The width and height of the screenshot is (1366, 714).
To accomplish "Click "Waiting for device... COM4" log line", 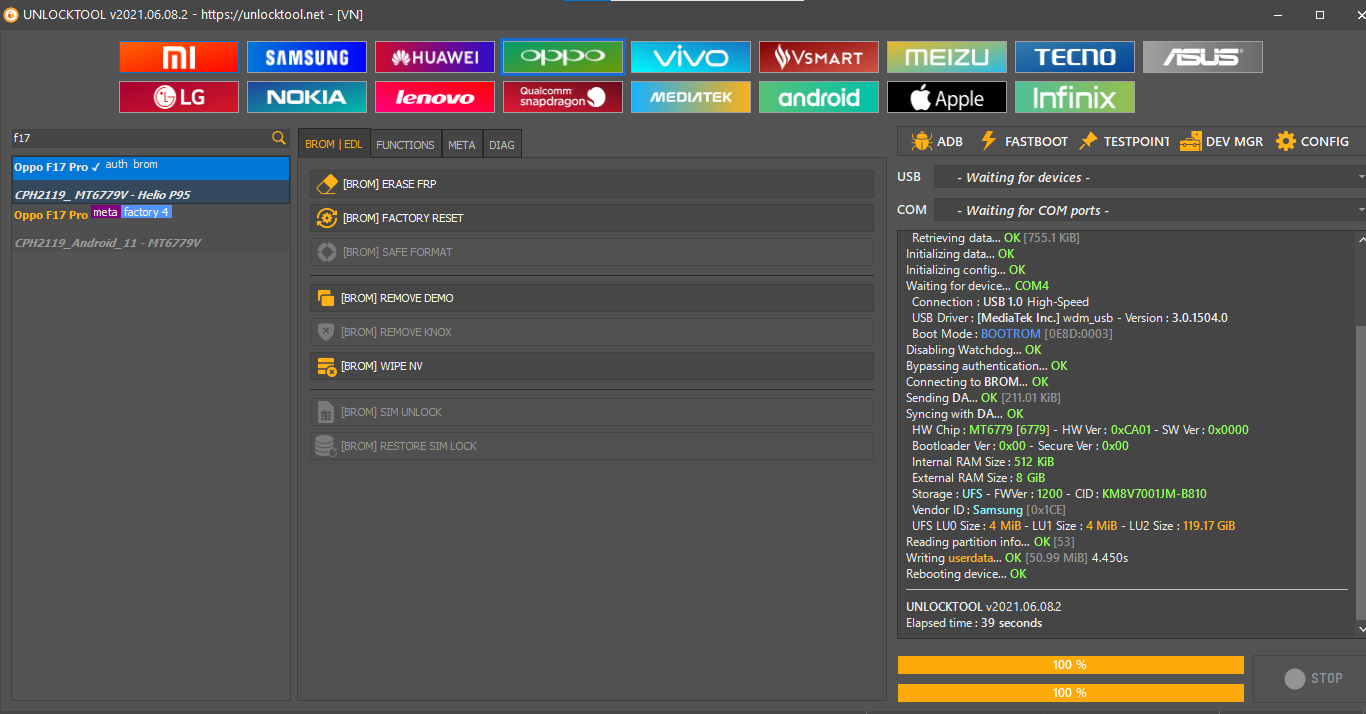I will (977, 286).
